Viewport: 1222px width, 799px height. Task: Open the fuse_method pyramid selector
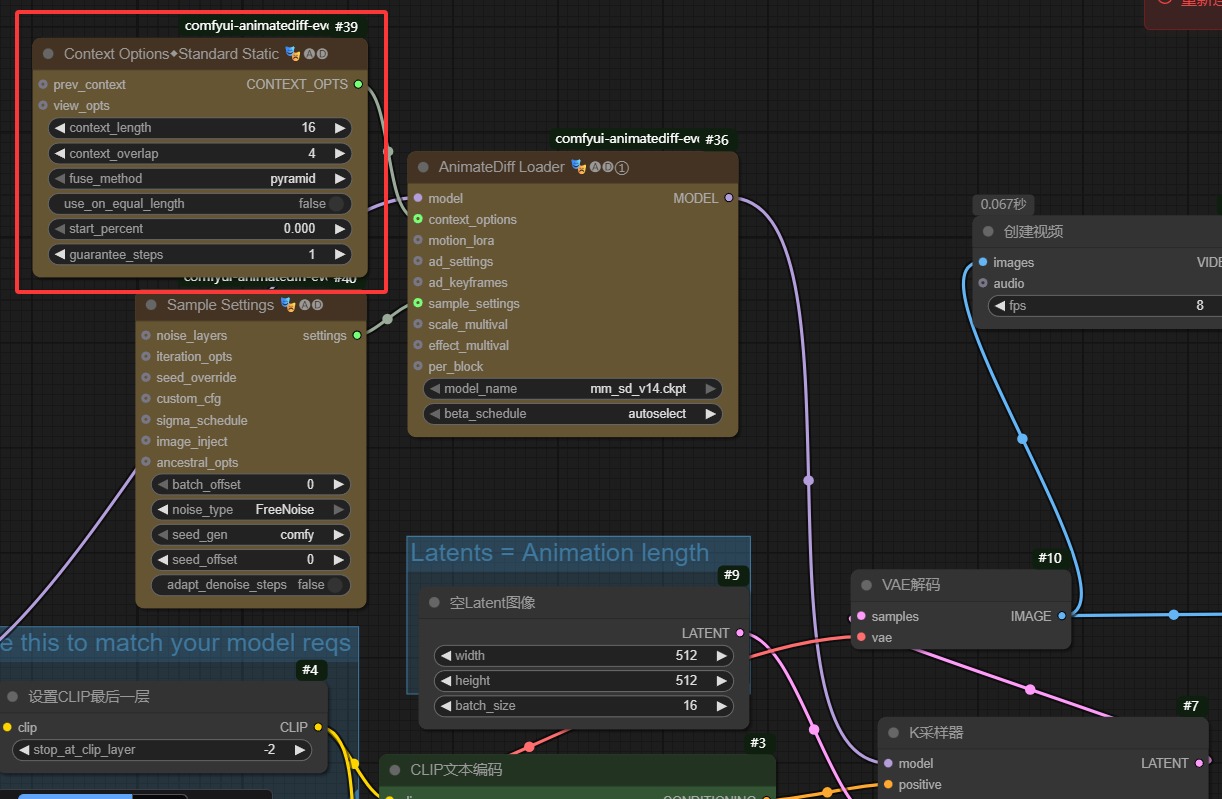pyautogui.click(x=200, y=179)
